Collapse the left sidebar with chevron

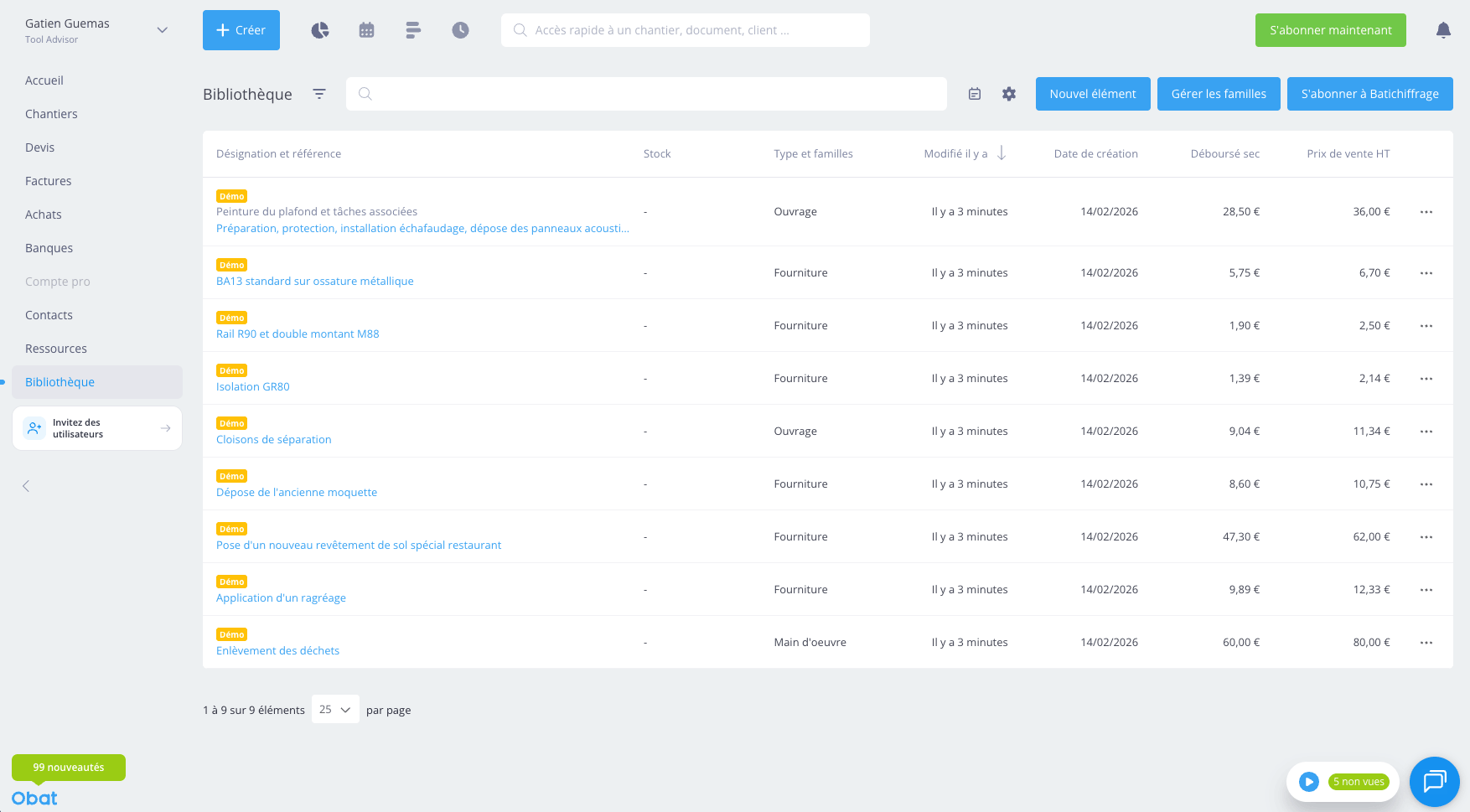click(x=26, y=486)
